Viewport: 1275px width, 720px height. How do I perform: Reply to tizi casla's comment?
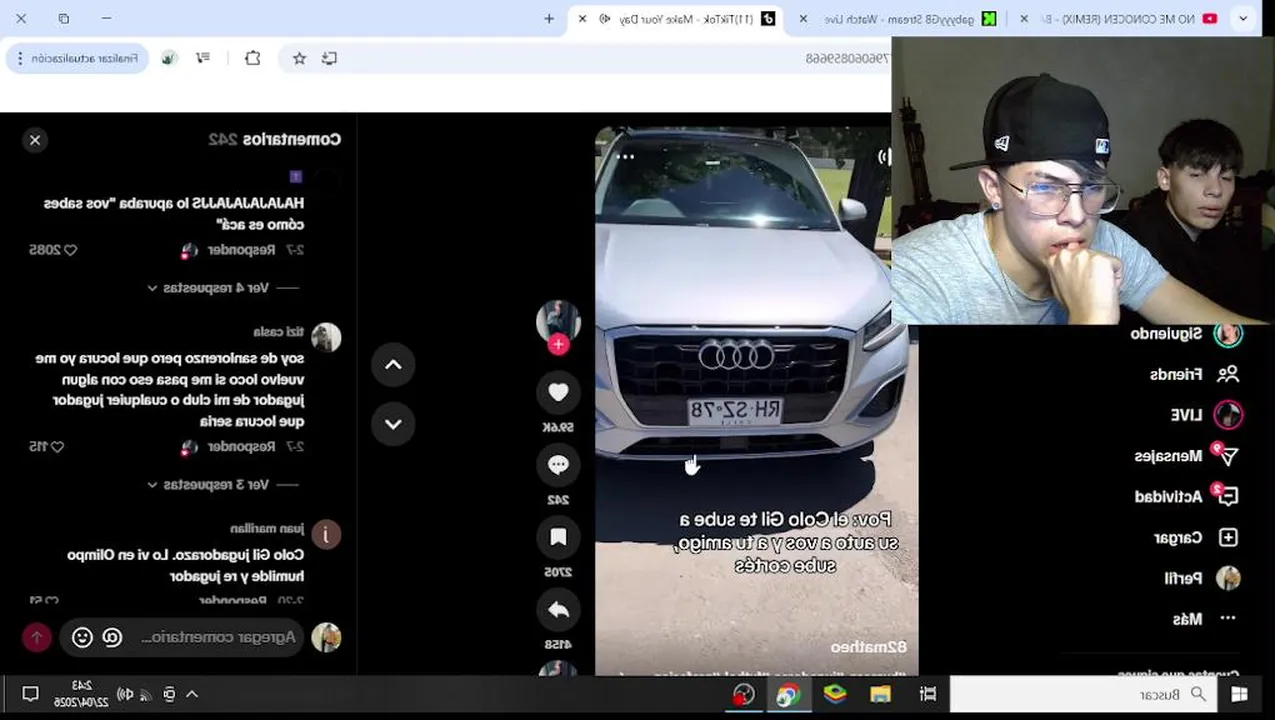(x=241, y=447)
